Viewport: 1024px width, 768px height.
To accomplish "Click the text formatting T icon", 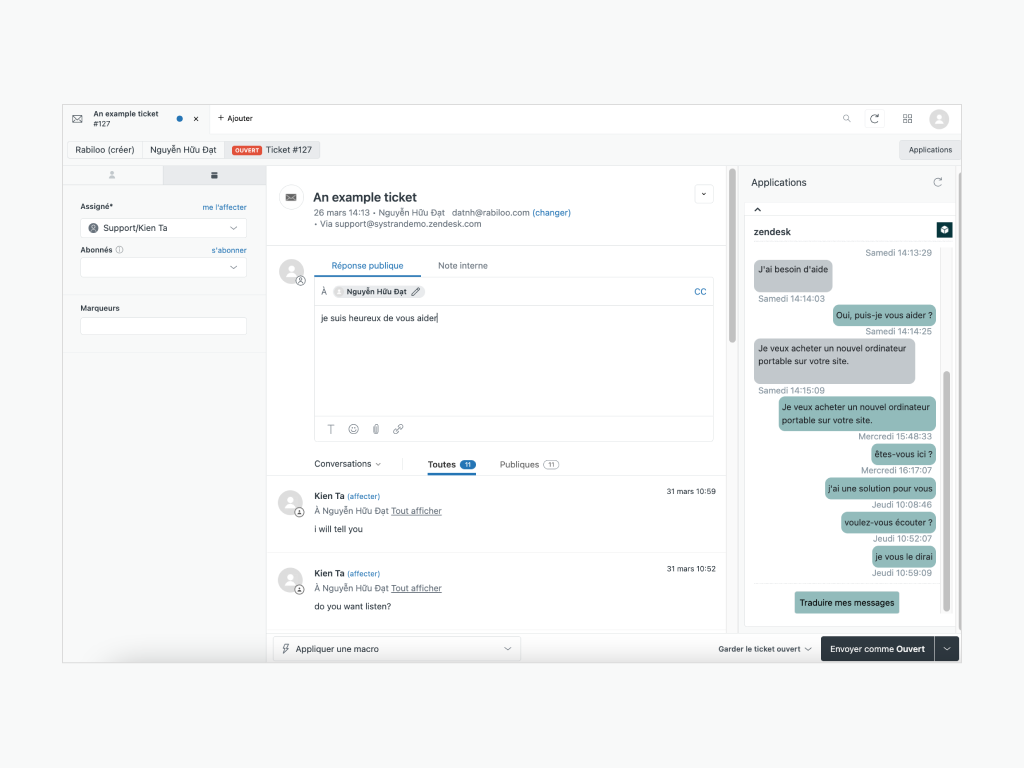I will pos(331,429).
